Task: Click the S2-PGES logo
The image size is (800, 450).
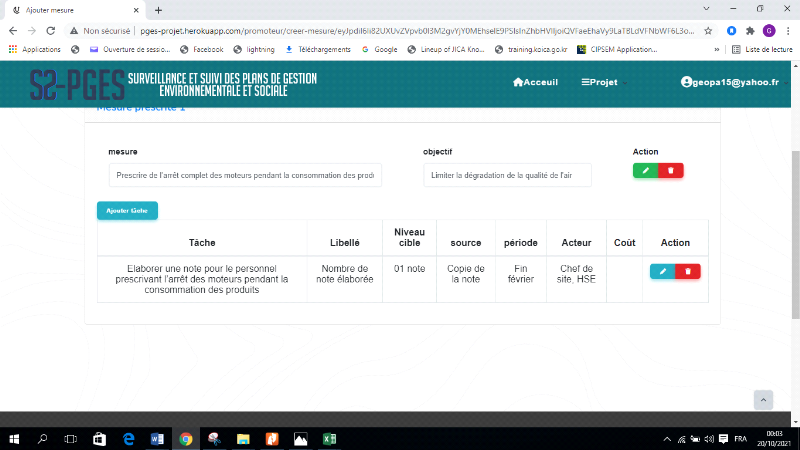Action: pyautogui.click(x=77, y=85)
